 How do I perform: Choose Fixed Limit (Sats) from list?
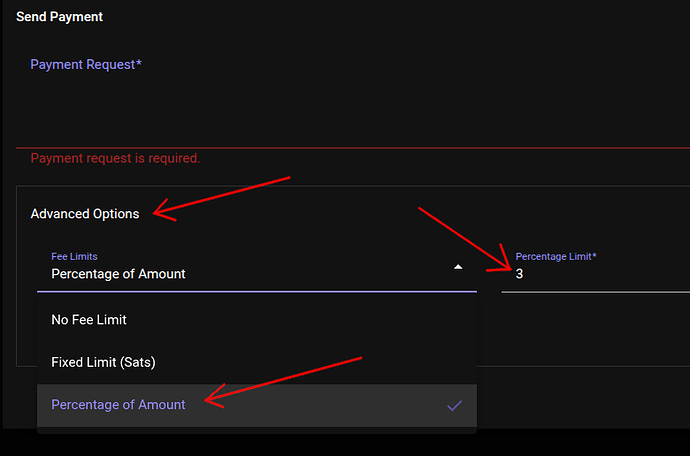pos(103,362)
